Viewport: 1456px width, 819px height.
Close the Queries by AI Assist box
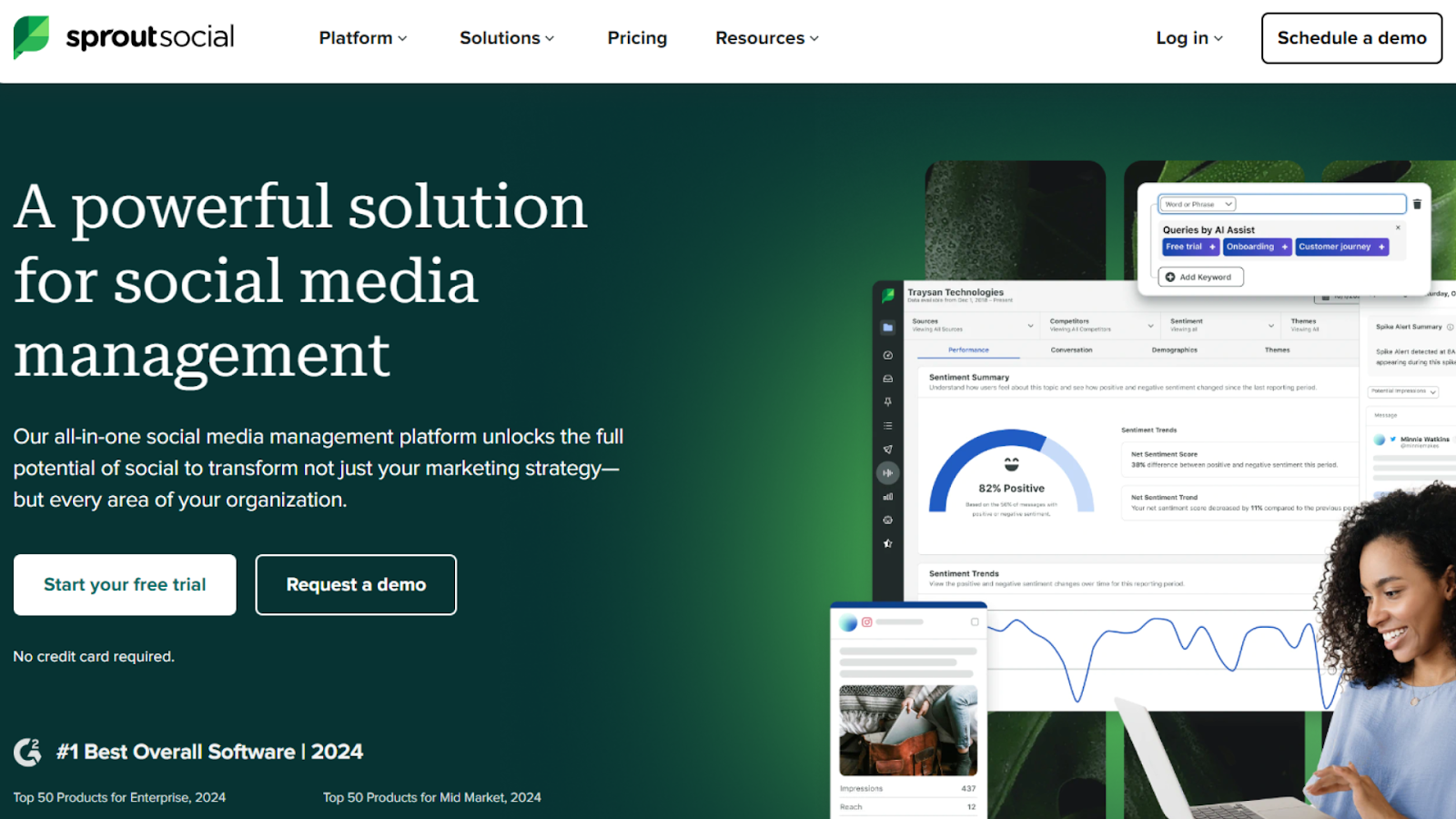pyautogui.click(x=1398, y=227)
